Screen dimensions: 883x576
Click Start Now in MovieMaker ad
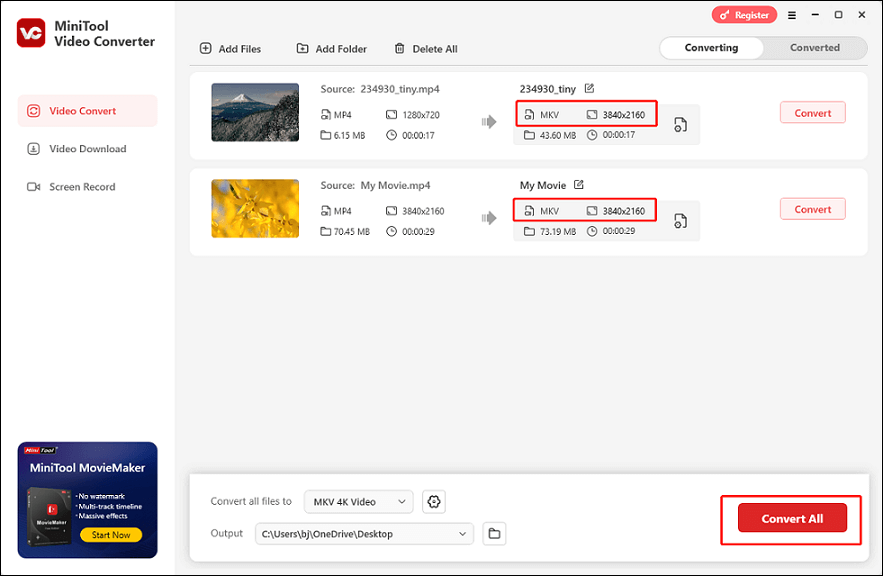tap(111, 535)
